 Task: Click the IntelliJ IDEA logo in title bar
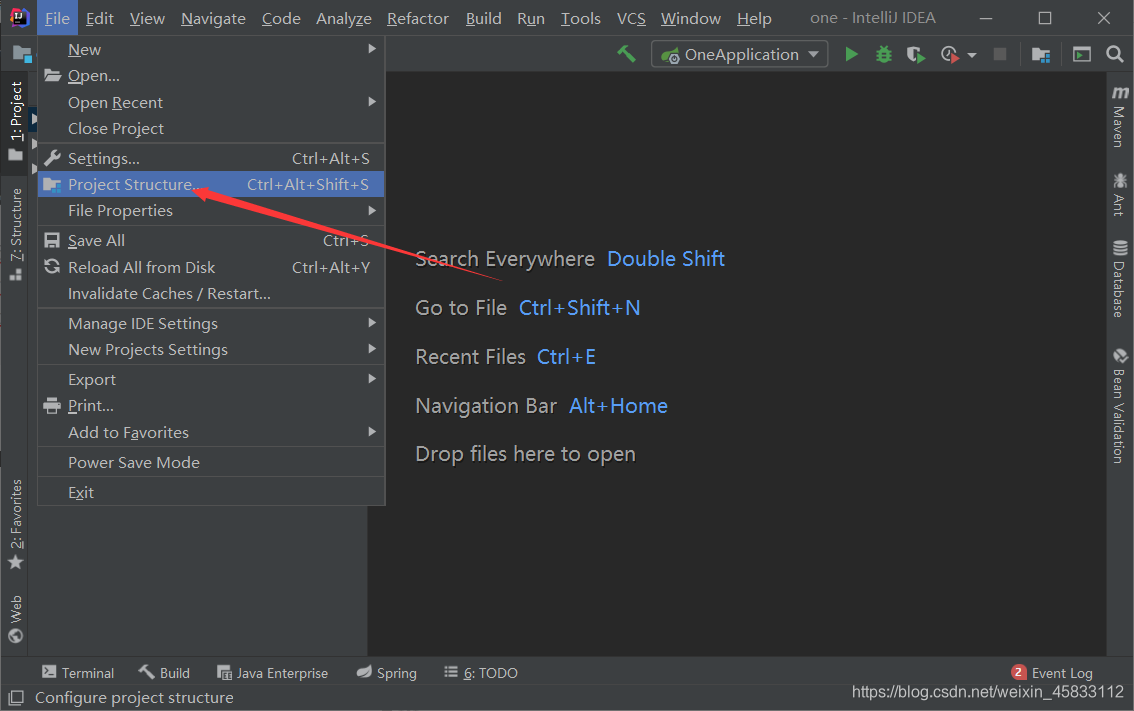point(19,17)
